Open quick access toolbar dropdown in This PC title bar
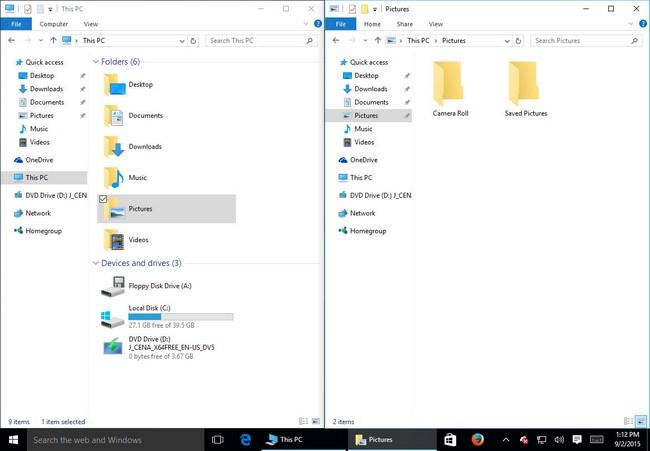 50,9
